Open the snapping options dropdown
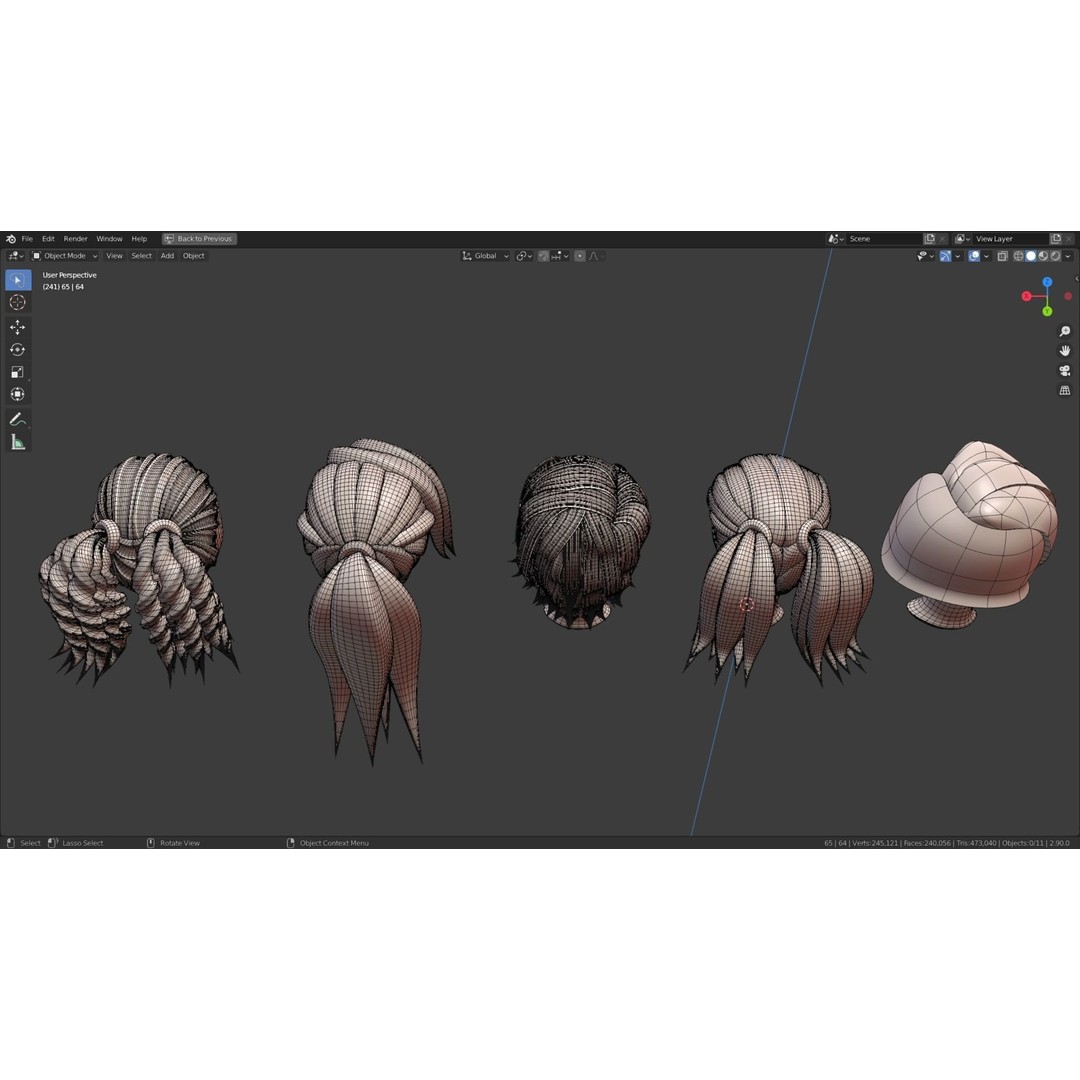This screenshot has height=1080, width=1080. click(560, 256)
